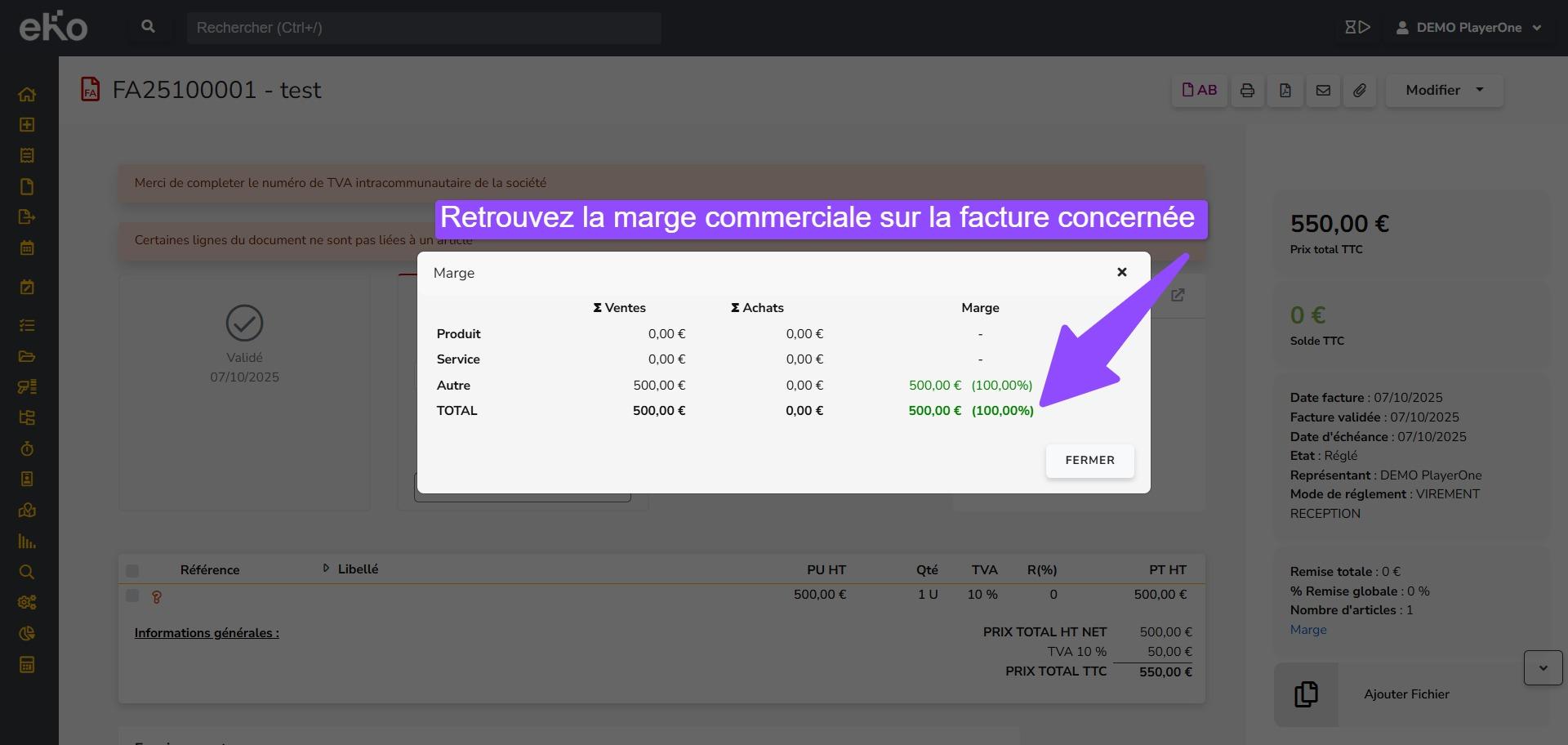Go to home icon in sidebar
This screenshot has width=1568, height=745.
pyautogui.click(x=27, y=95)
